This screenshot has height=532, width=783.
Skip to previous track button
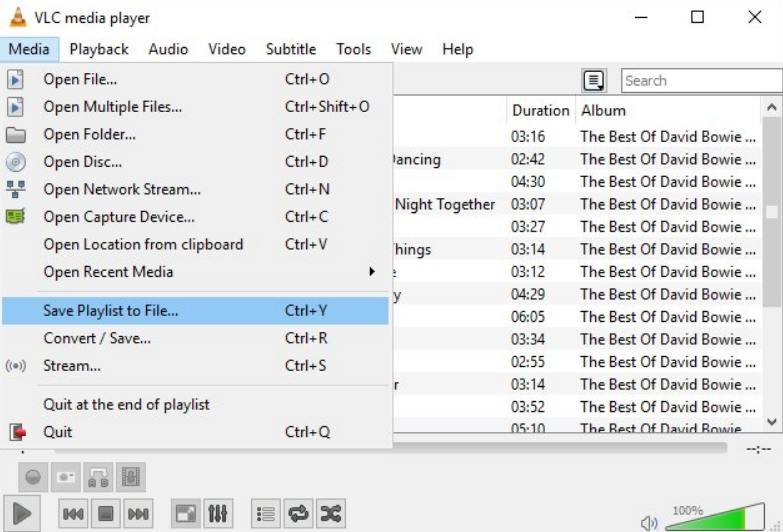pos(73,513)
